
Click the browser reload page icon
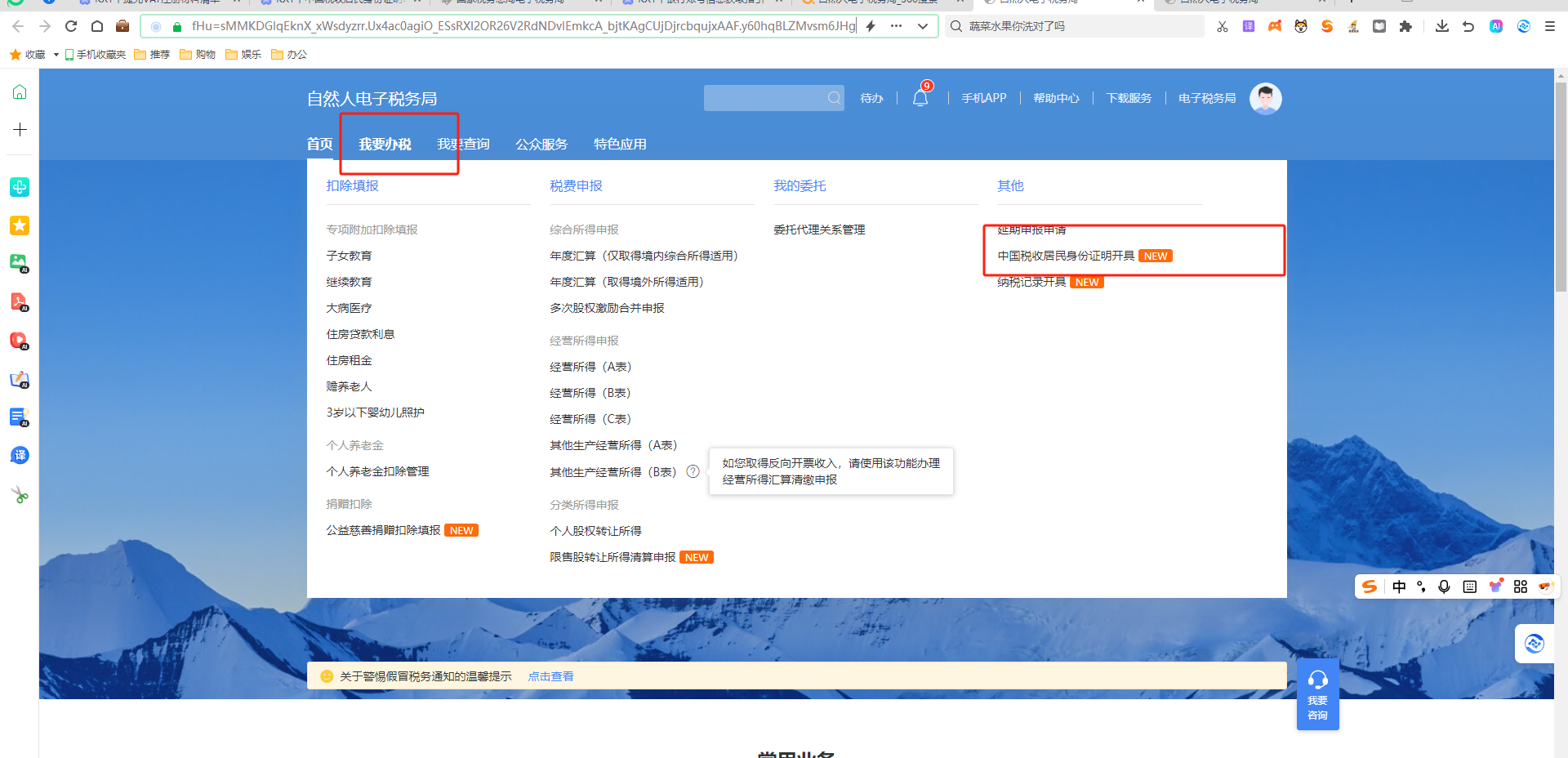click(71, 26)
